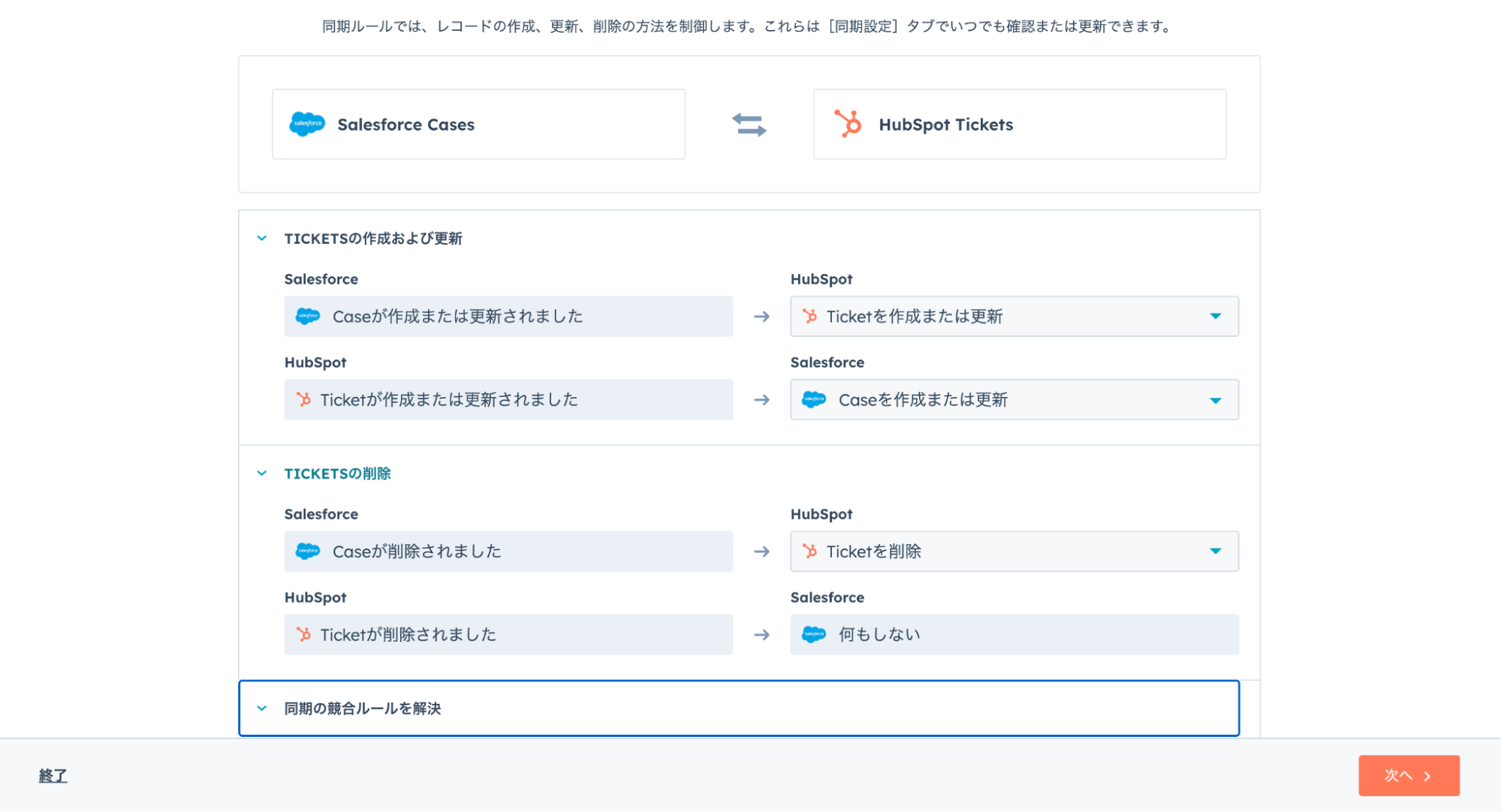Screen dimensions: 1501x812
Task: Click HubSpot icon in 'Ticketが削除されました' row
Action: click(303, 635)
